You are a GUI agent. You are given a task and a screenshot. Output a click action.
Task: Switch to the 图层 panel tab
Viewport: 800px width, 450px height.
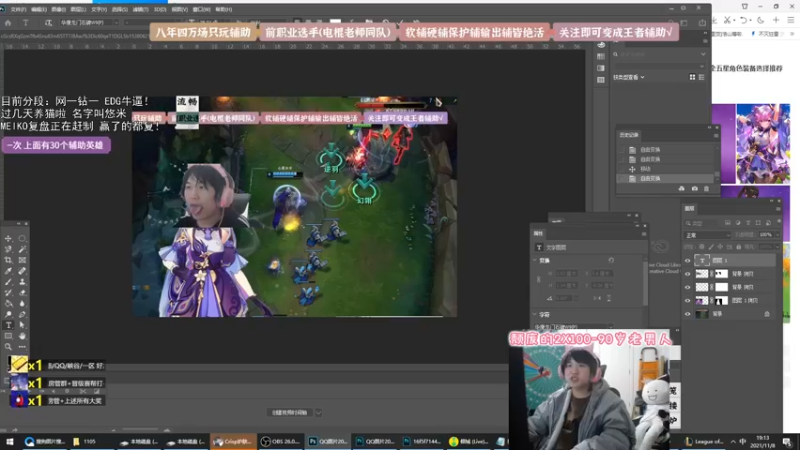(x=690, y=209)
